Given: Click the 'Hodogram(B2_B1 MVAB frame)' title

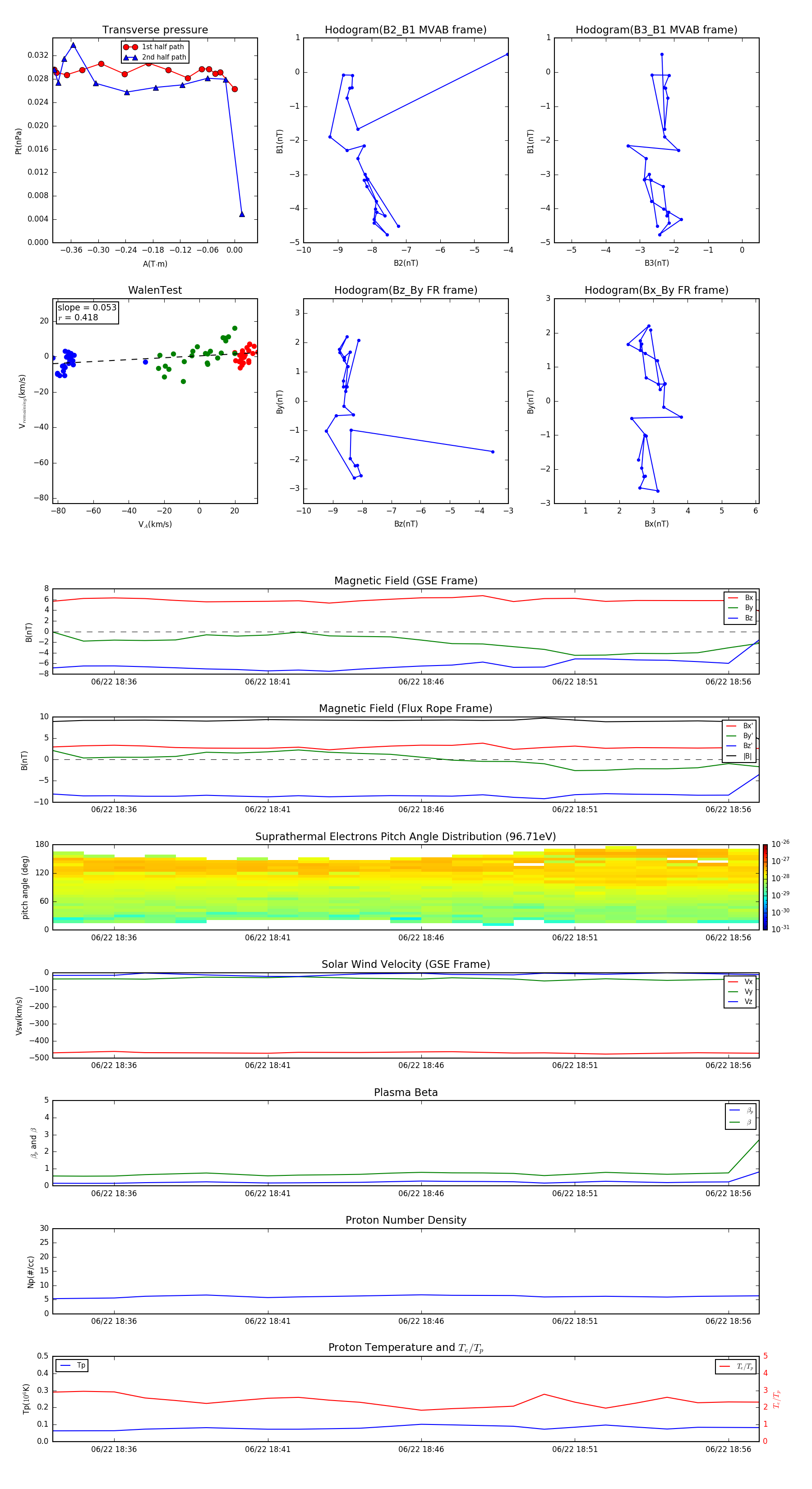Looking at the screenshot, I should pos(406,30).
